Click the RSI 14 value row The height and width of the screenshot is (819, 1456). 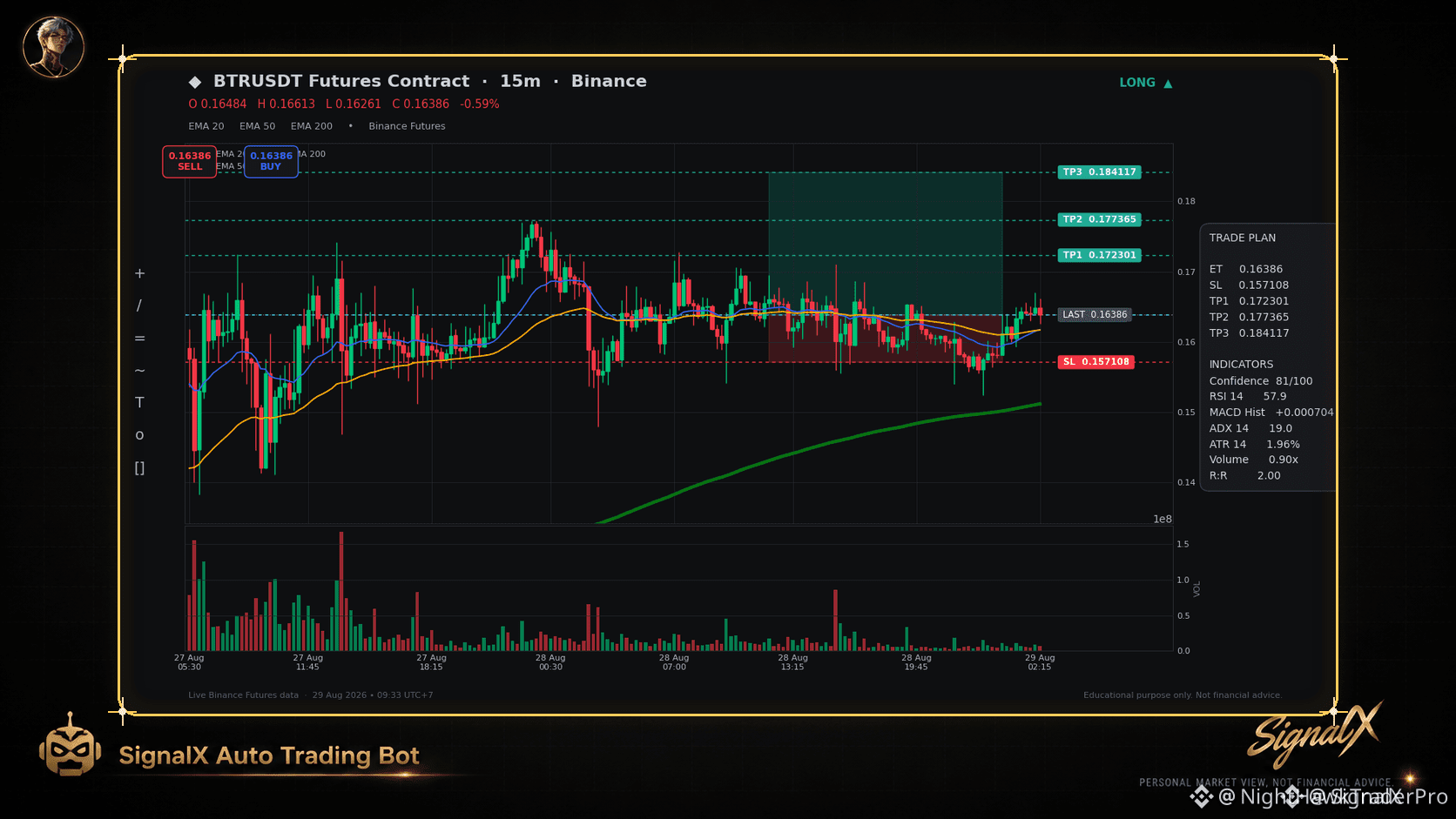[1248, 397]
